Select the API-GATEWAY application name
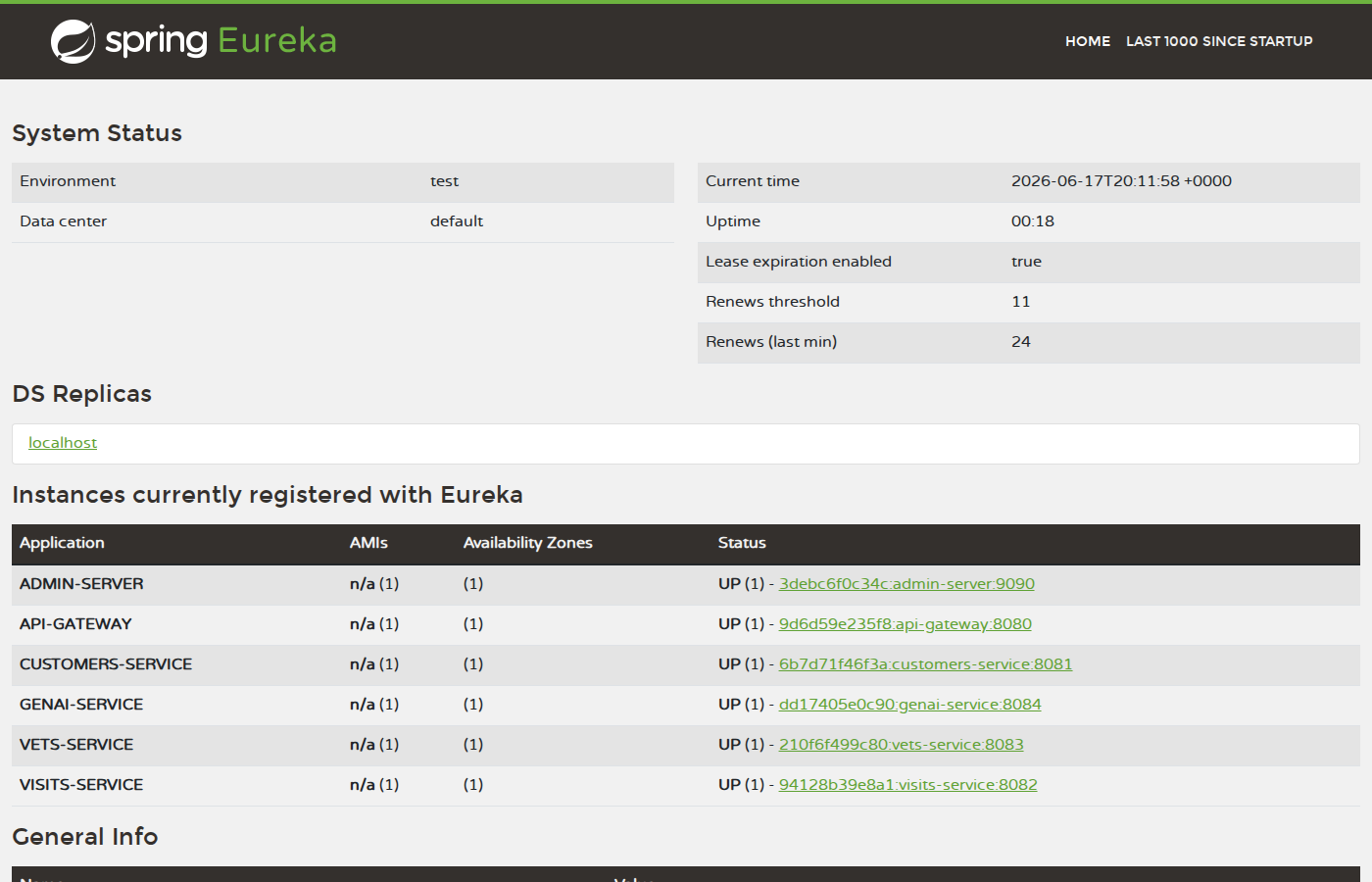1372x882 pixels. click(x=75, y=624)
